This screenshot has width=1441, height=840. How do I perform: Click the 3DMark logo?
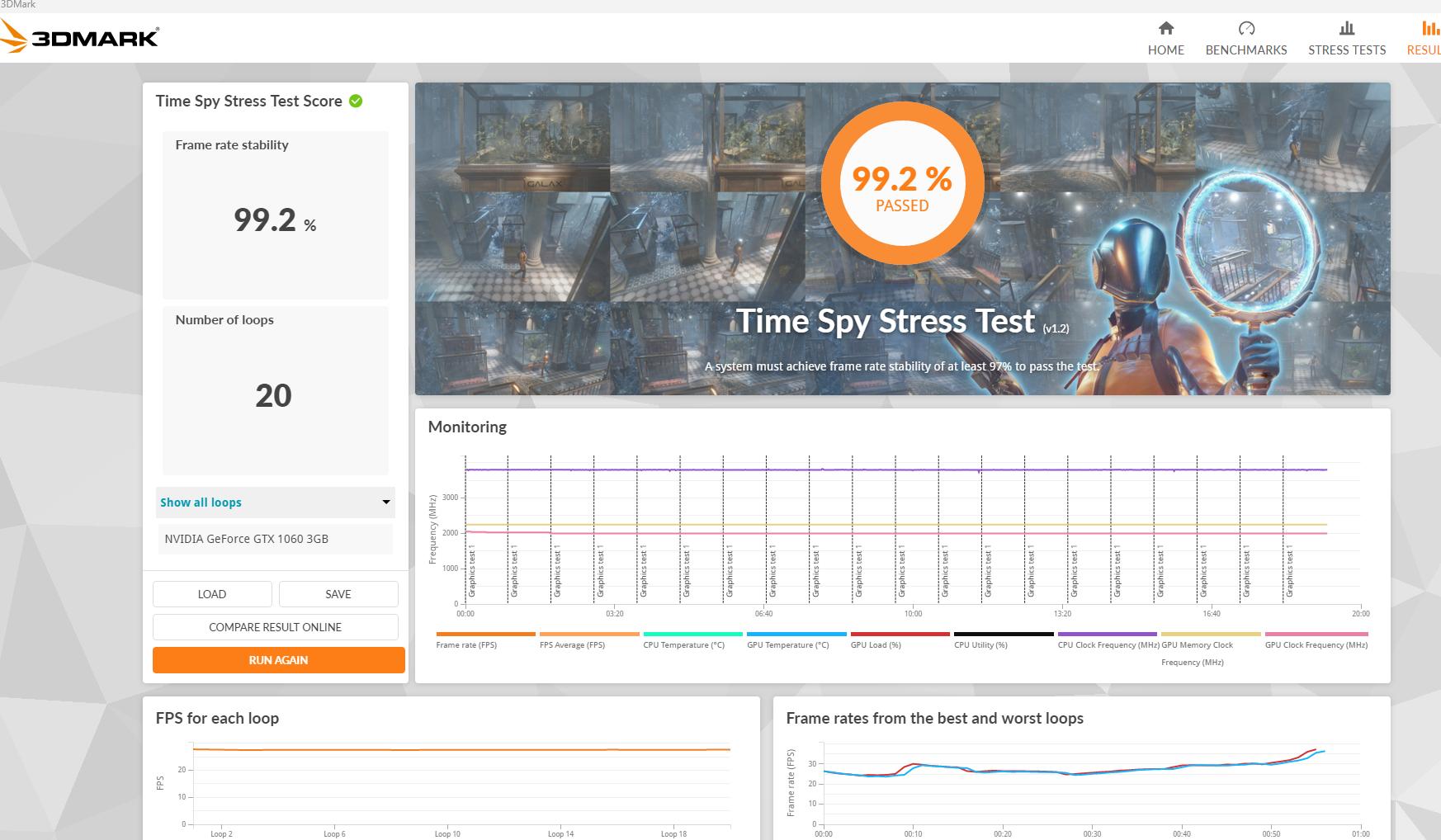pyautogui.click(x=80, y=37)
